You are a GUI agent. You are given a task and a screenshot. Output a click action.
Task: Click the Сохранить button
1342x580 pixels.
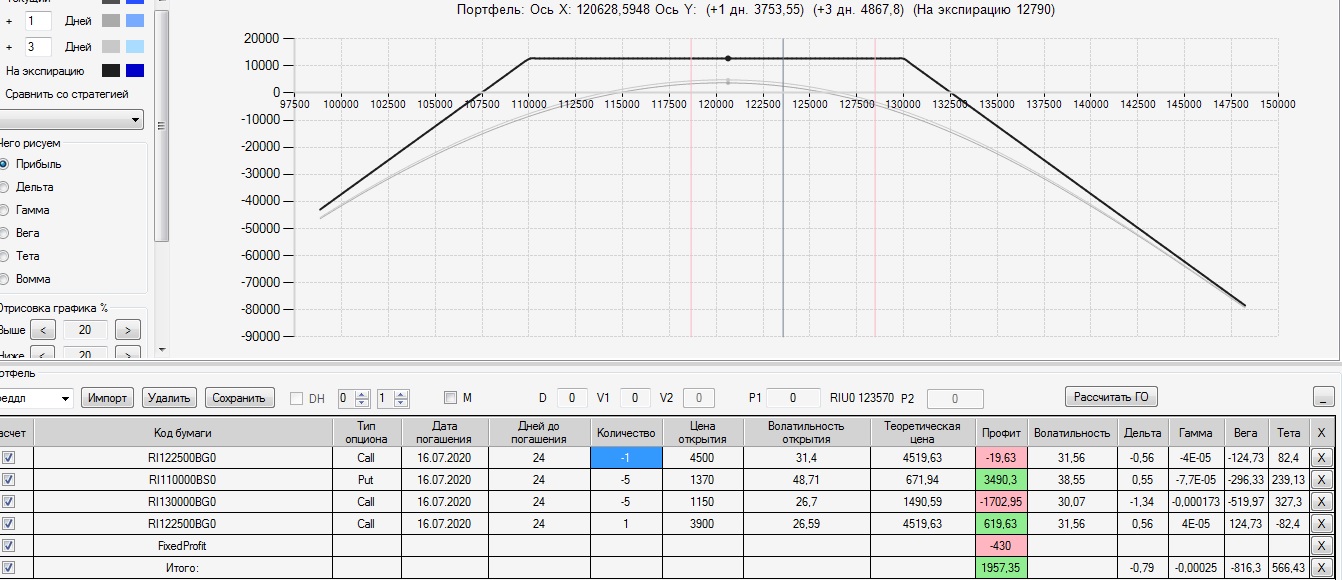240,398
